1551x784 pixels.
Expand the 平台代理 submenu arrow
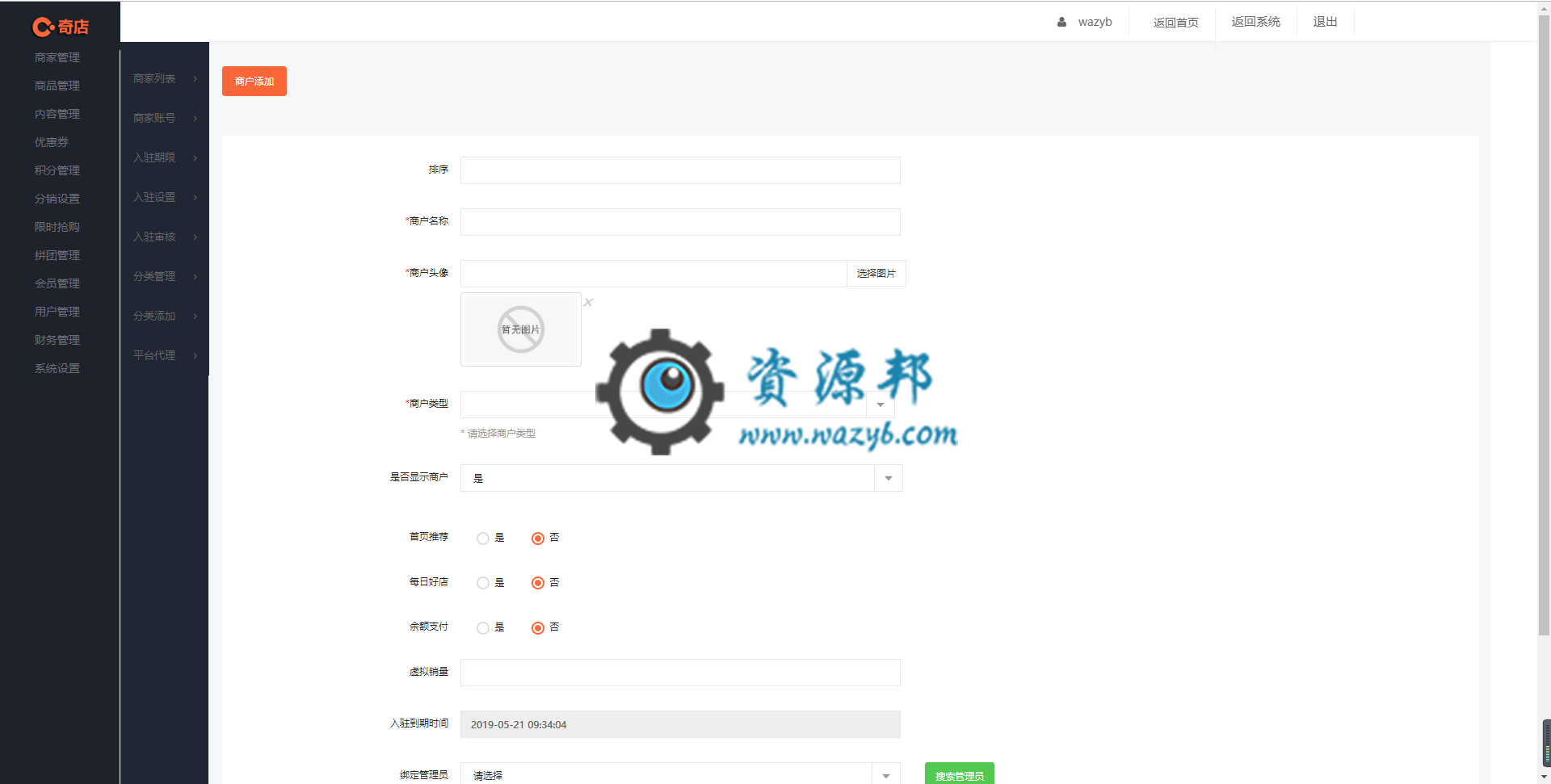195,356
